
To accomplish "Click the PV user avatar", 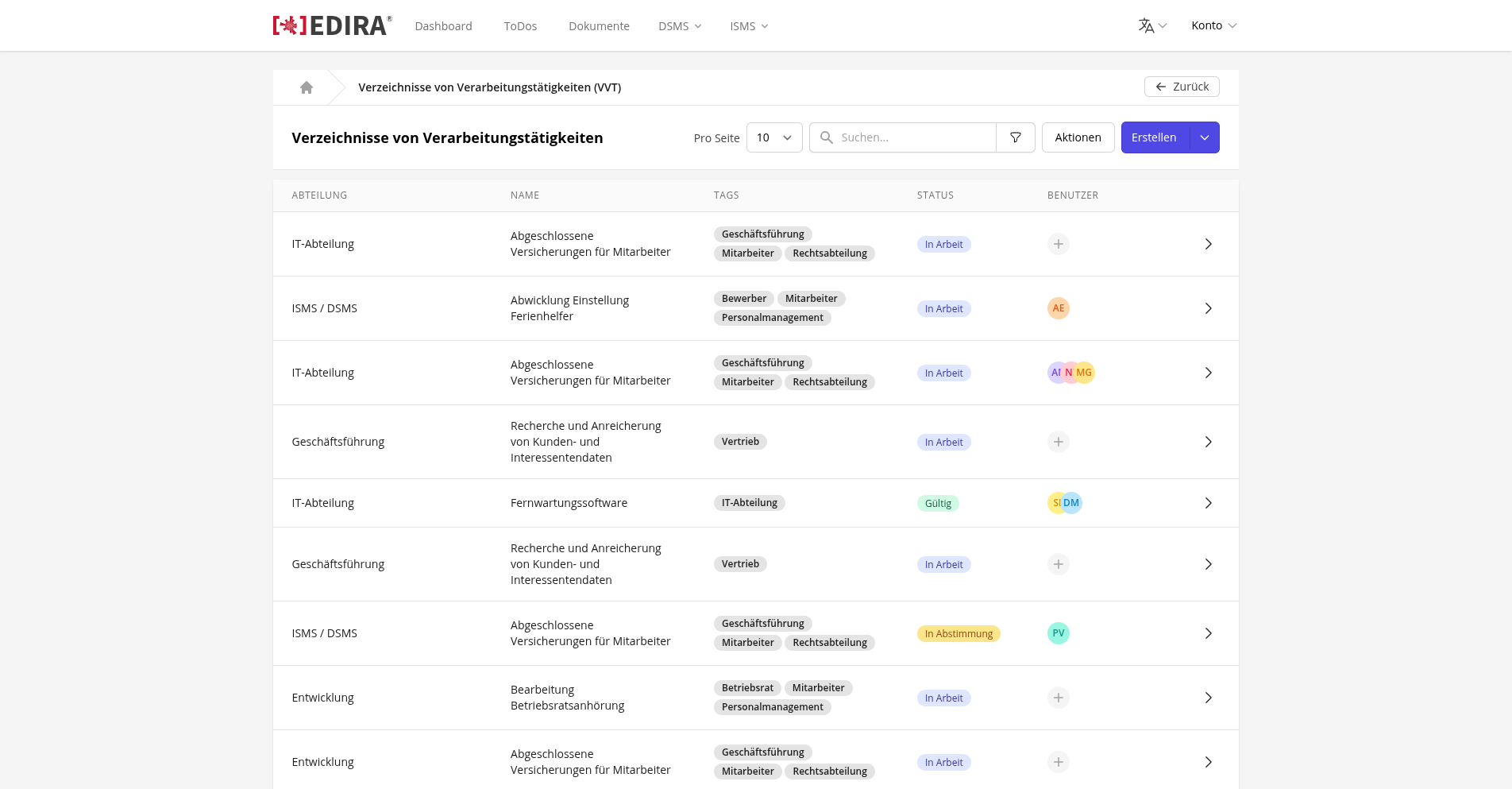I will pos(1059,633).
